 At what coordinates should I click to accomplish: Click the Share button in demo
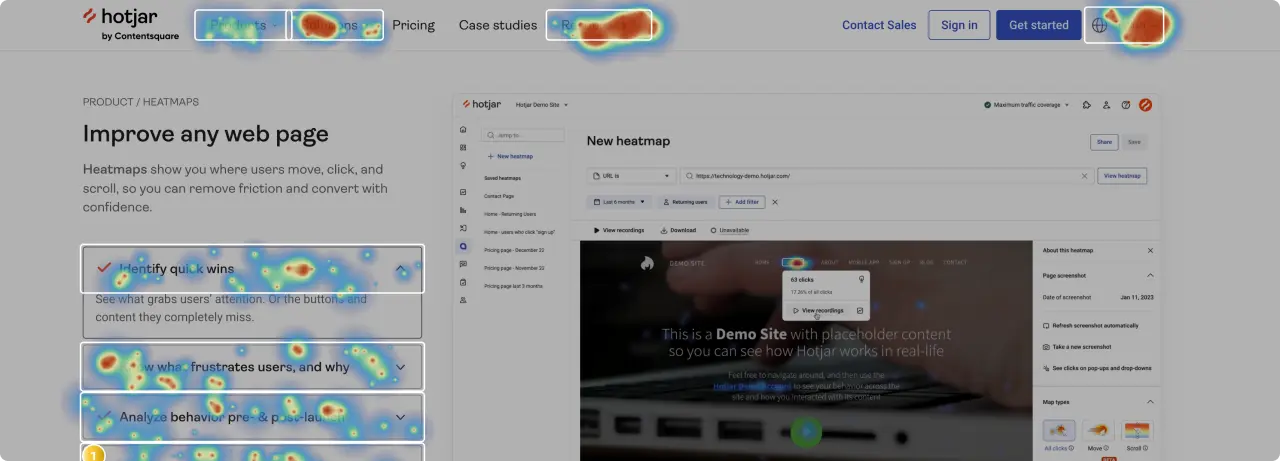click(x=1104, y=142)
